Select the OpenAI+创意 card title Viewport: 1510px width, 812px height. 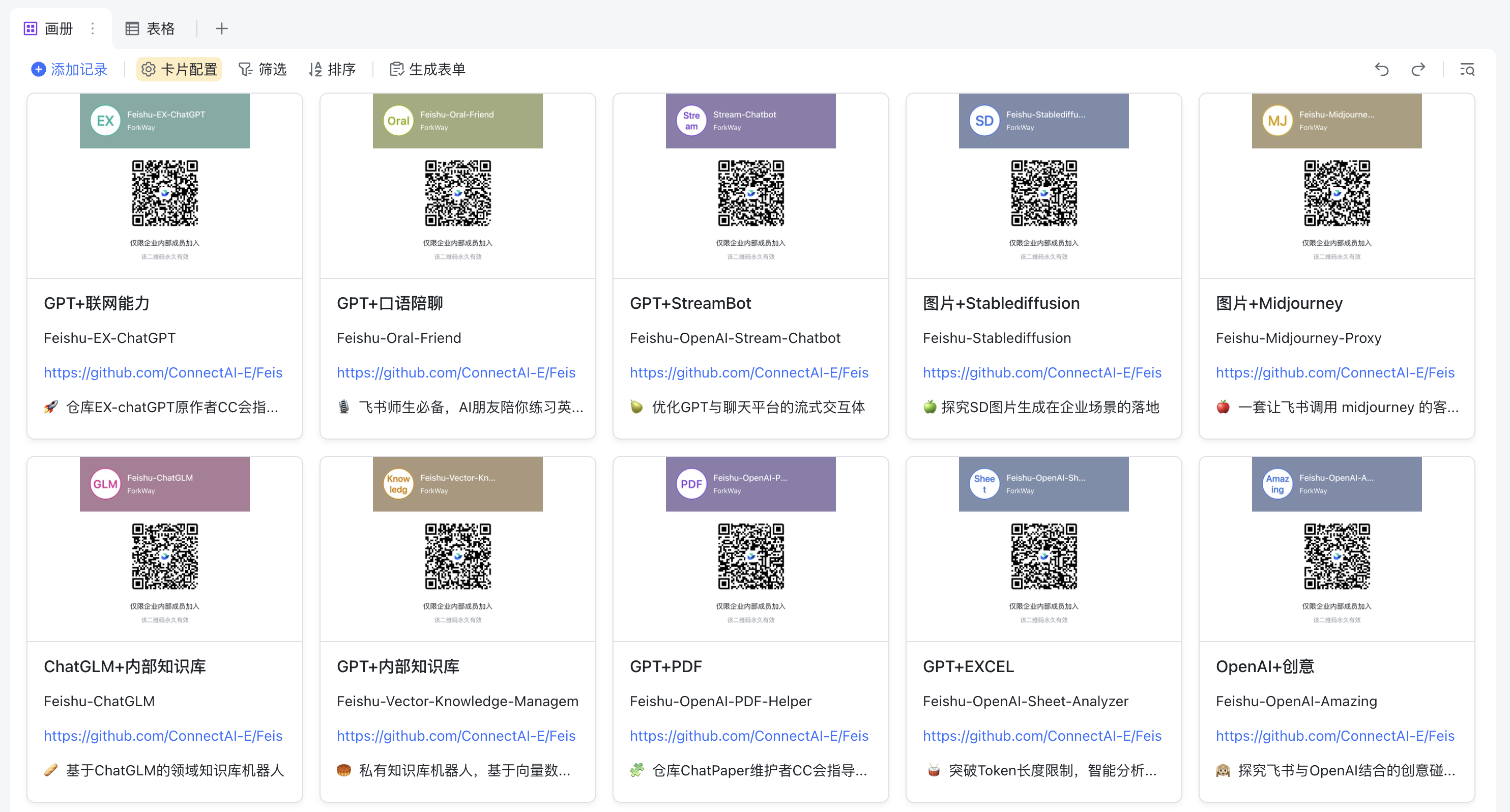click(x=1265, y=666)
